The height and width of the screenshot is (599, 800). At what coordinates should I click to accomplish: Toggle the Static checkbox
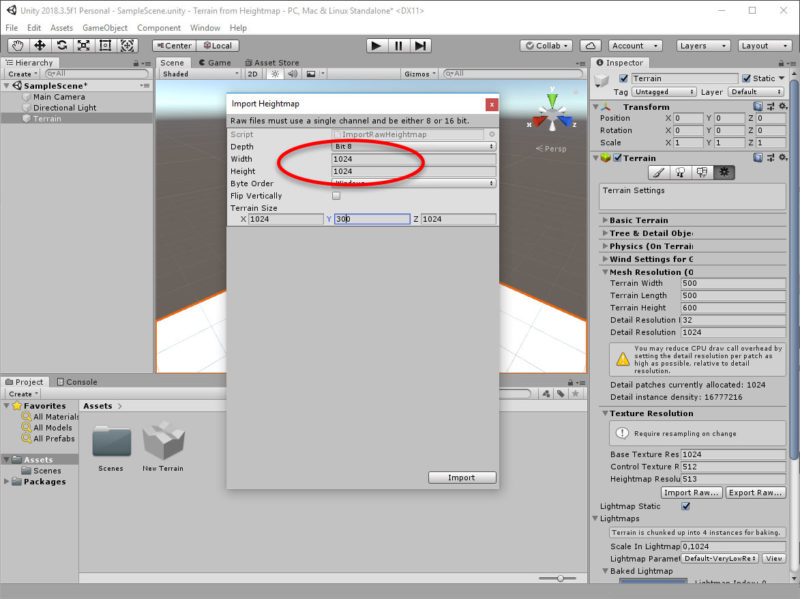pos(746,78)
